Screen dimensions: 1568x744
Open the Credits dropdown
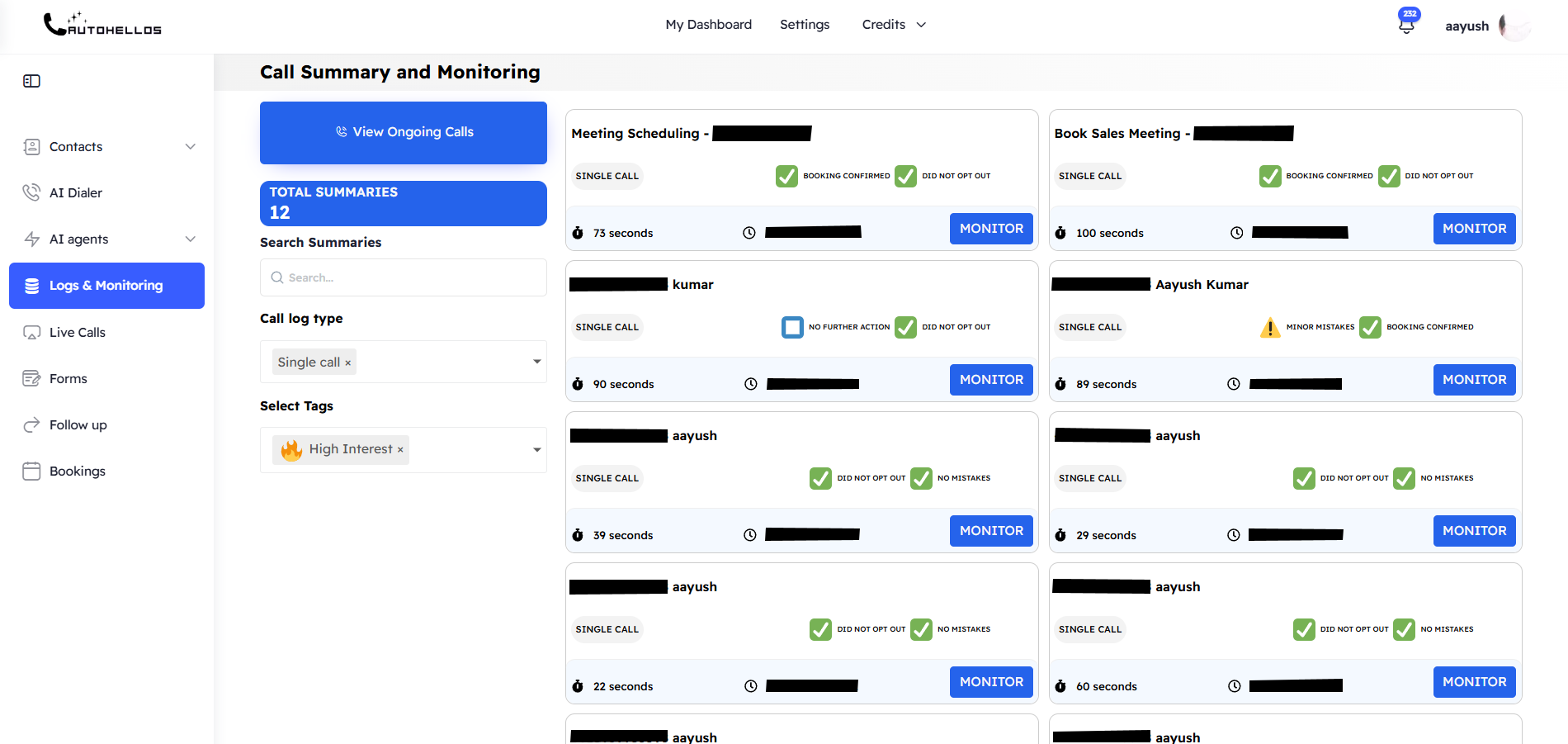click(x=894, y=25)
